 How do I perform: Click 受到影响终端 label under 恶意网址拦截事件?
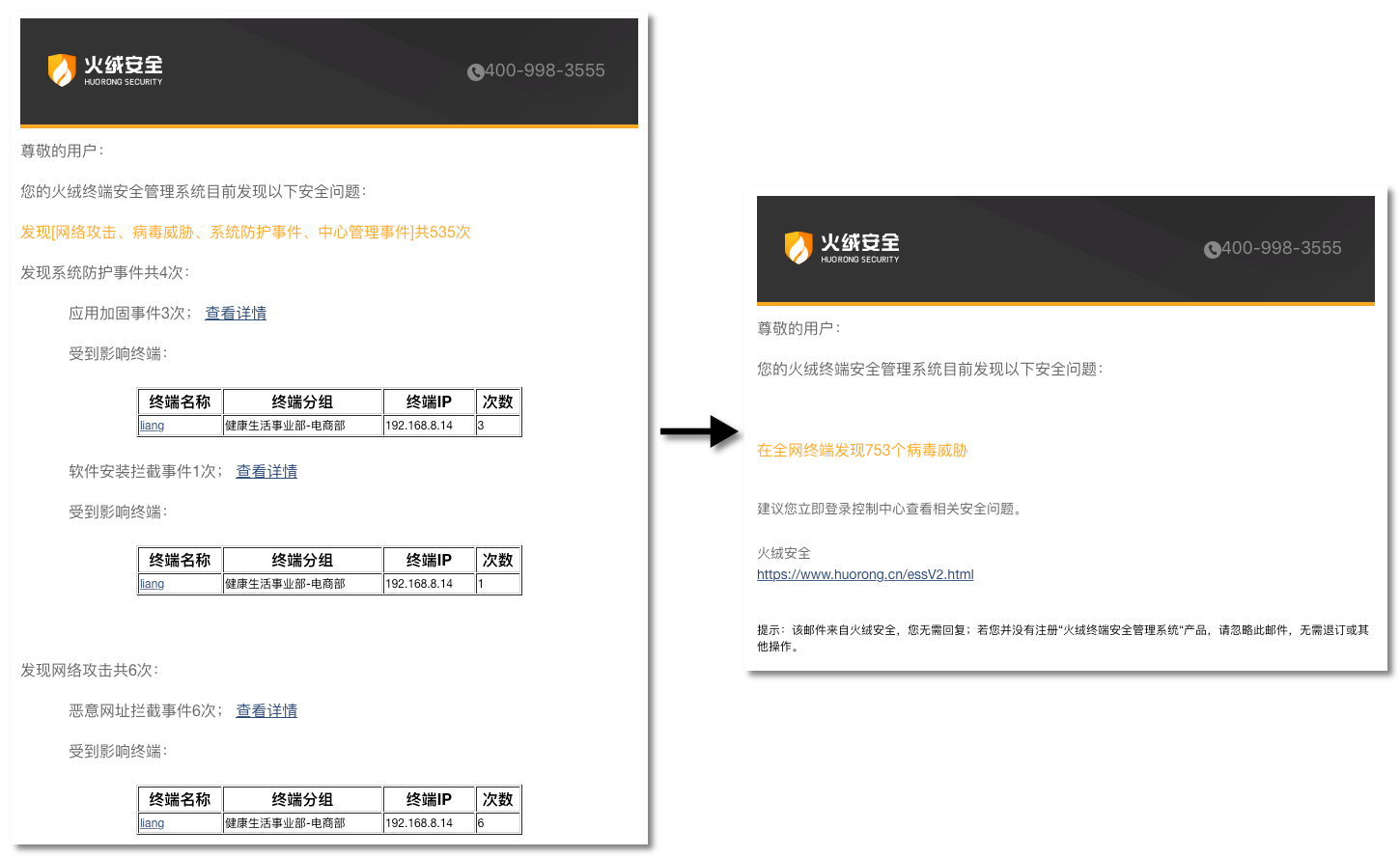(118, 751)
